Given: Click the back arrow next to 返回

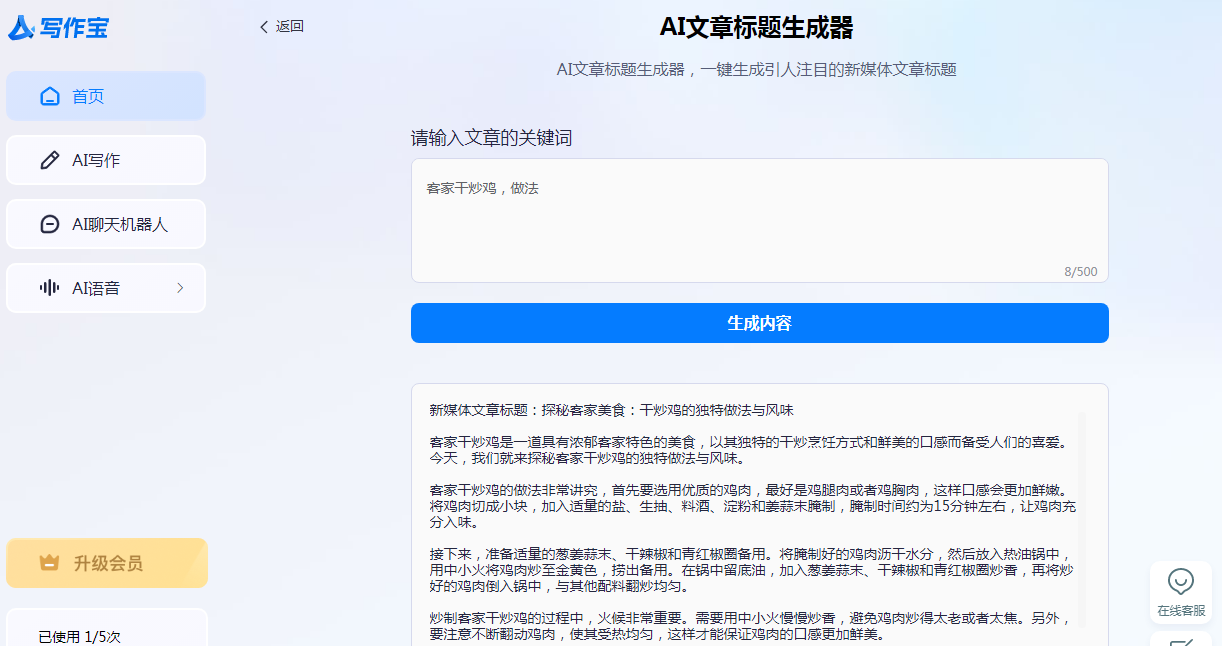Looking at the screenshot, I should tap(264, 27).
